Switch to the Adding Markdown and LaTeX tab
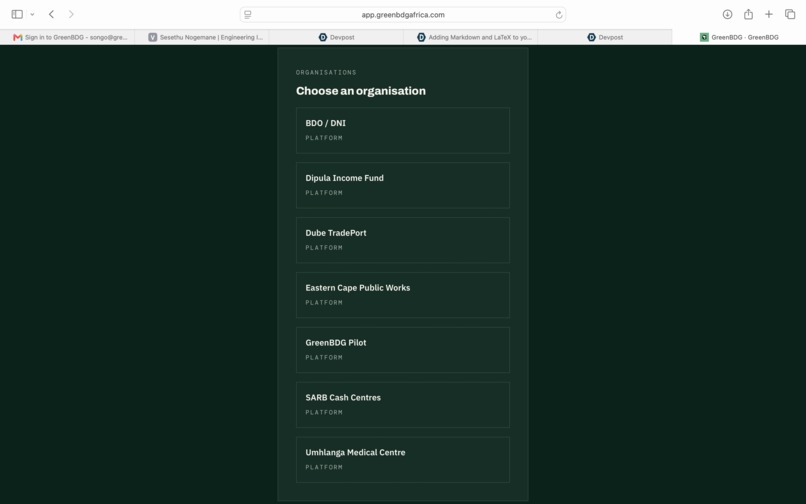Viewport: 806px width, 504px height. (x=470, y=37)
